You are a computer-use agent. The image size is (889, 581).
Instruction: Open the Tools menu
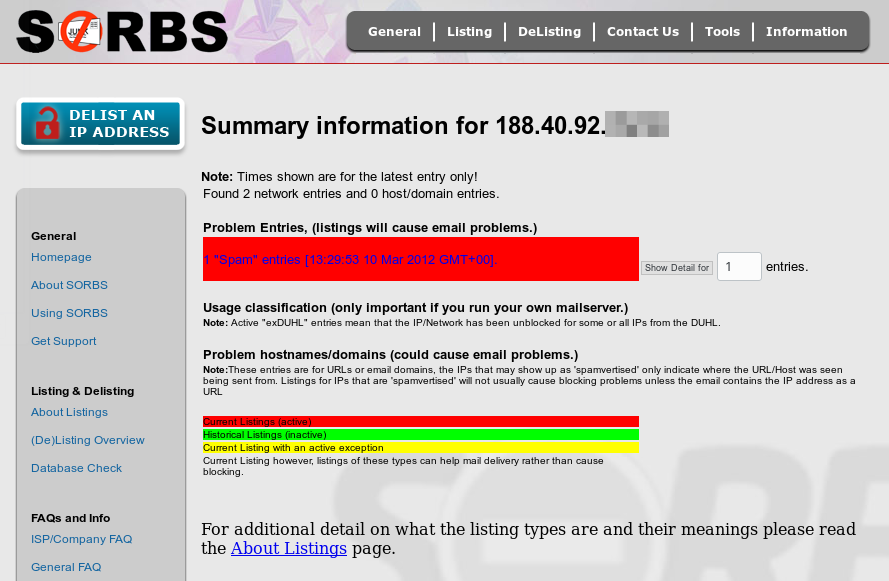[722, 32]
